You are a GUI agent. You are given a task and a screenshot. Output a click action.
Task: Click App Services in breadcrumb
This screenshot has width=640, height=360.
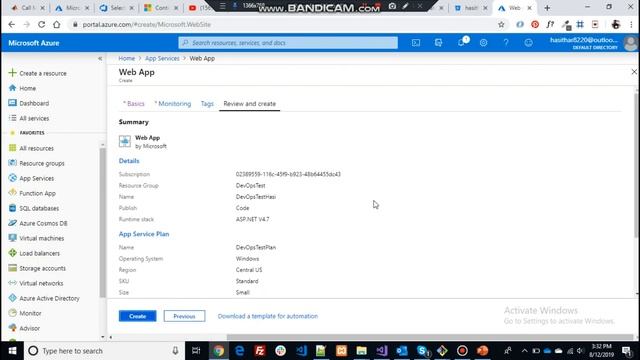click(162, 58)
